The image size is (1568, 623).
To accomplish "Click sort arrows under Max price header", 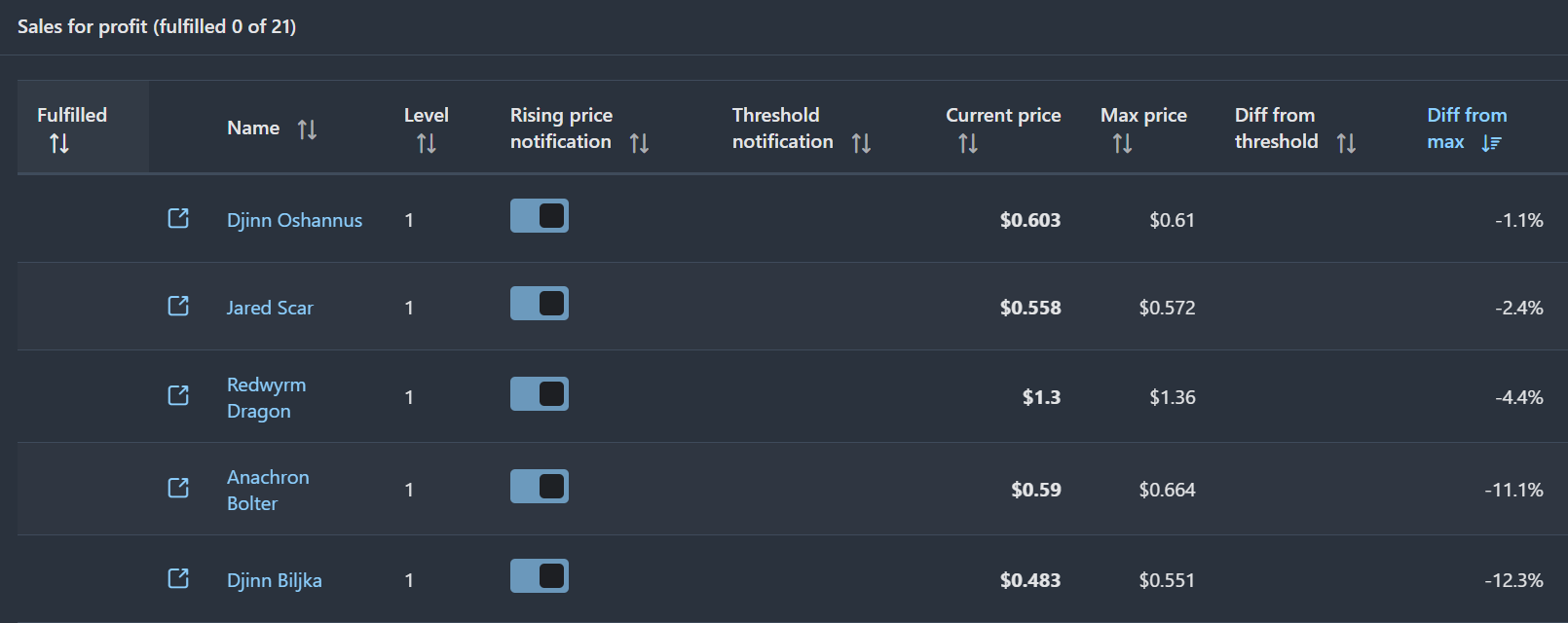I will tap(1122, 144).
